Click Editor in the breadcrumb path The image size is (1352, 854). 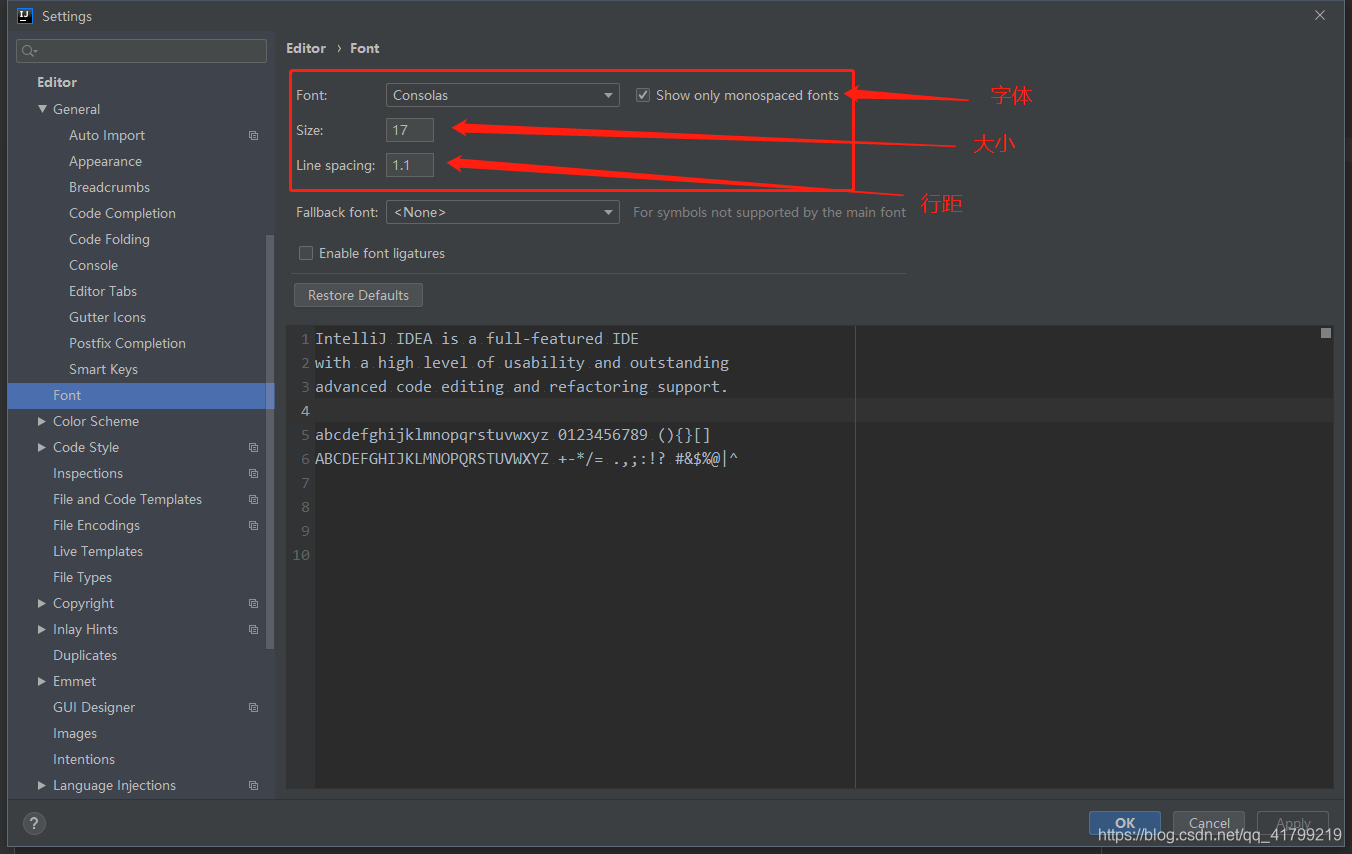pos(306,48)
